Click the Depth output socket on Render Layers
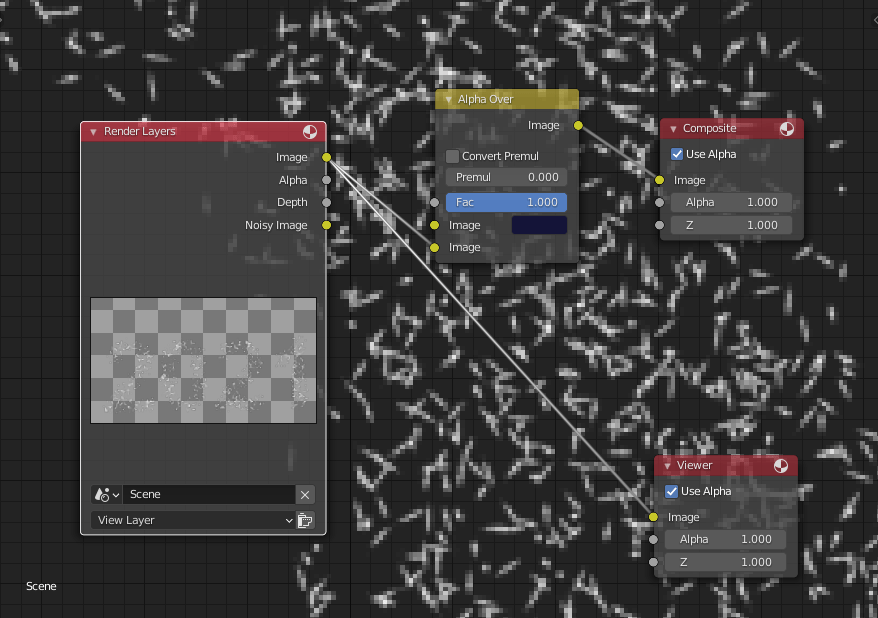The height and width of the screenshot is (618, 878). [326, 202]
